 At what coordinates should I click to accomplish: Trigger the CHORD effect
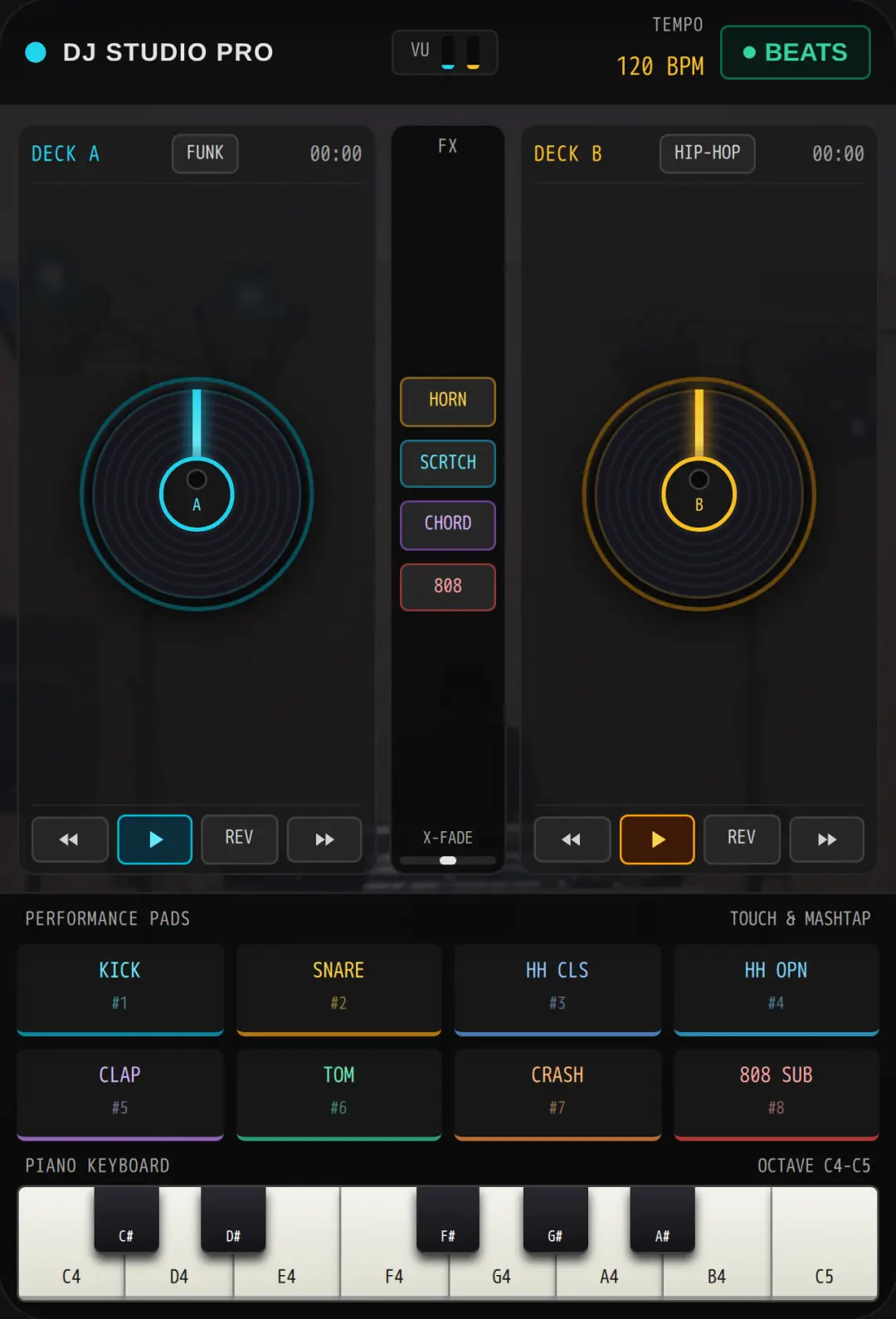[448, 524]
